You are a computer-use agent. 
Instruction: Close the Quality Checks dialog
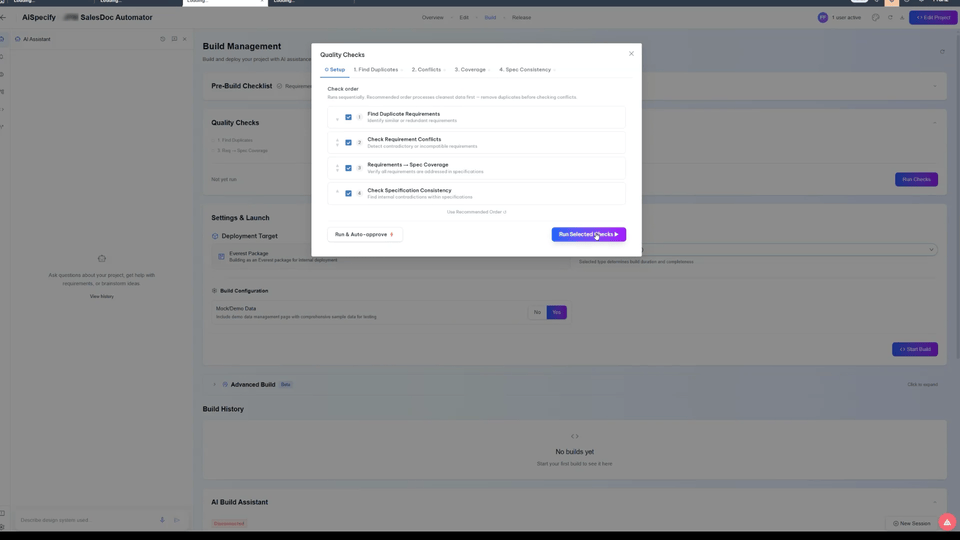(631, 54)
